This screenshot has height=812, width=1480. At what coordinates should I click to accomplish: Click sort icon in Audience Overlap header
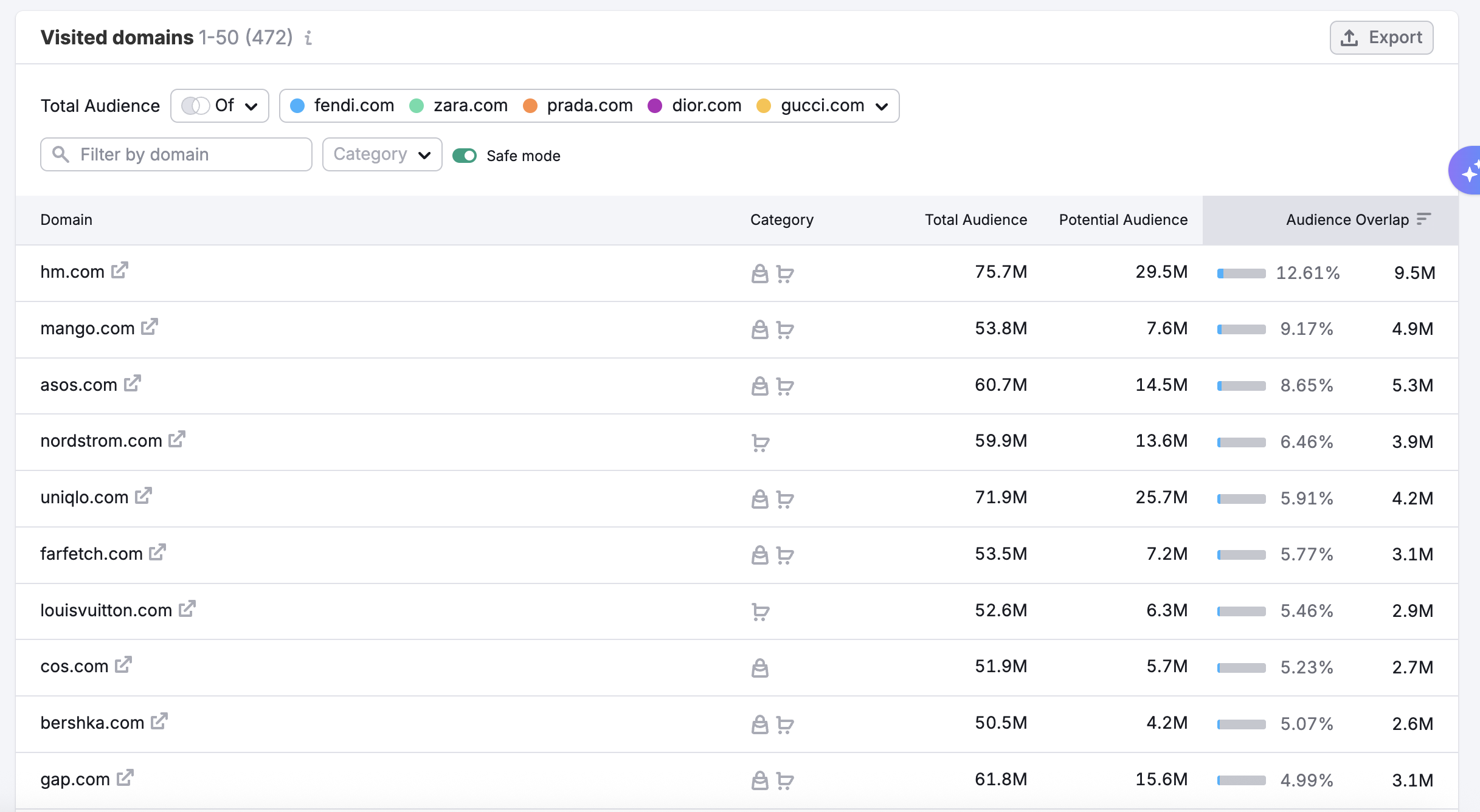click(x=1423, y=219)
